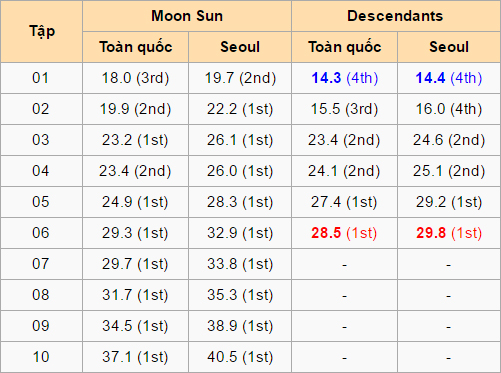Click the 15.5 (3rd) cell
Viewport: 501px width, 373px height.
click(344, 109)
